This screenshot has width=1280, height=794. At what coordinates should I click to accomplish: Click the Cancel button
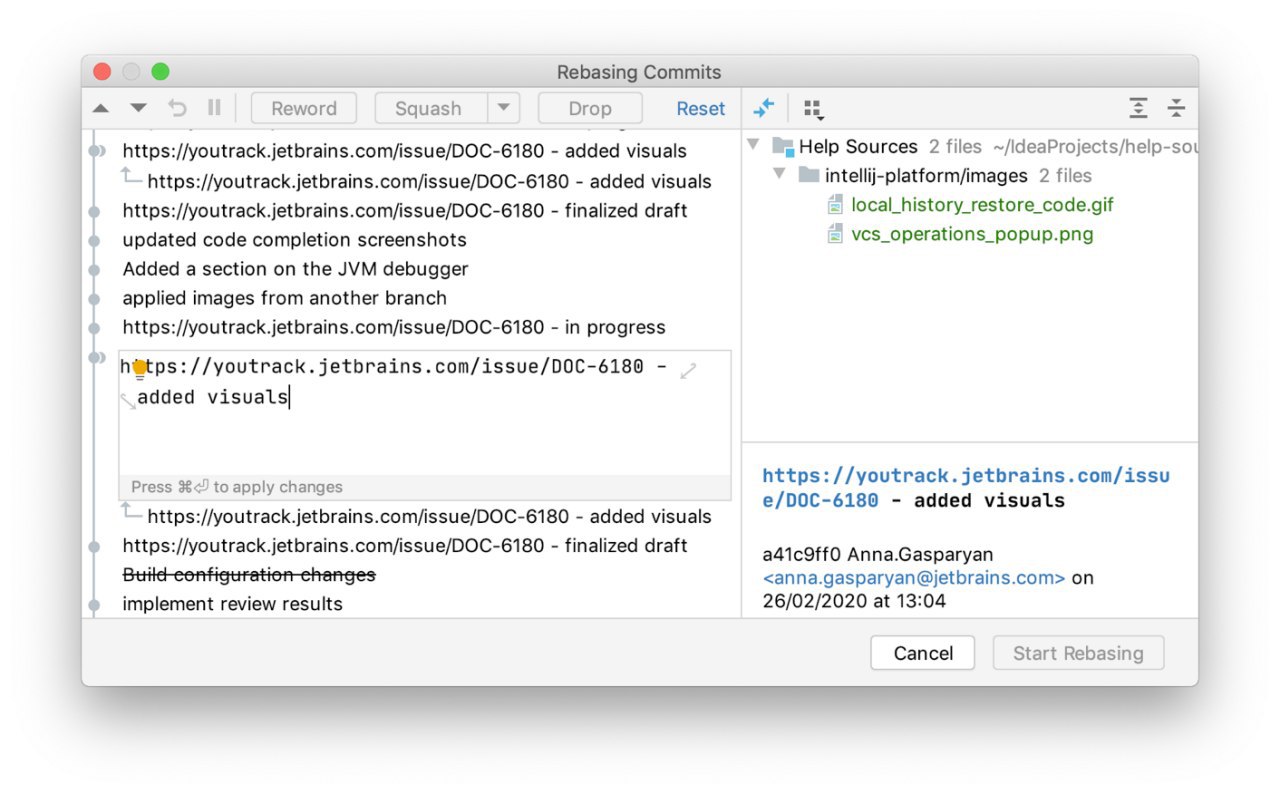[x=923, y=653]
